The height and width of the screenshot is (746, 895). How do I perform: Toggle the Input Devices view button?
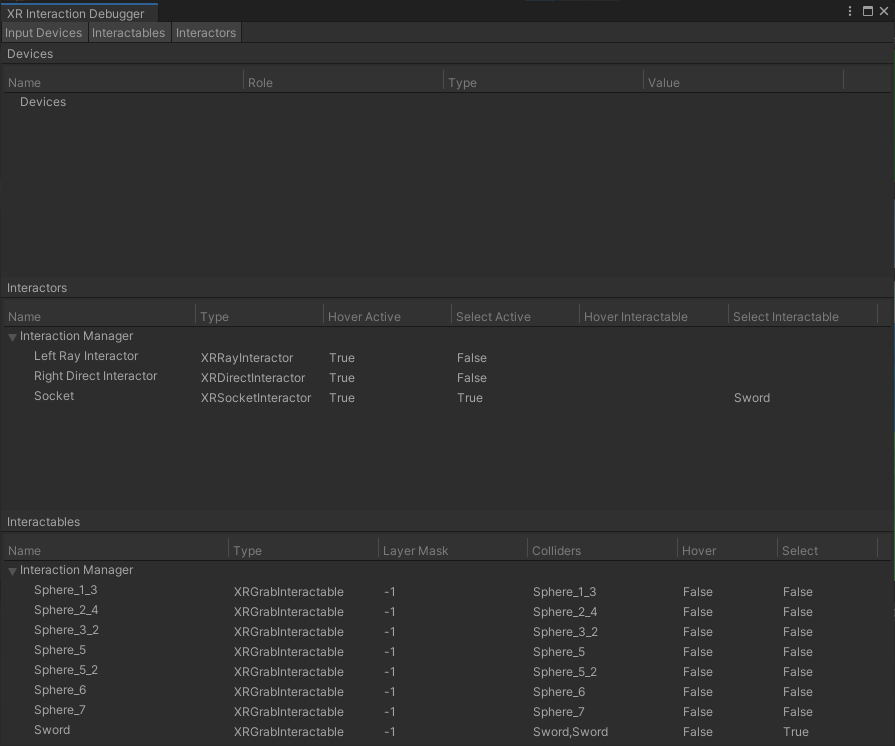[x=44, y=33]
